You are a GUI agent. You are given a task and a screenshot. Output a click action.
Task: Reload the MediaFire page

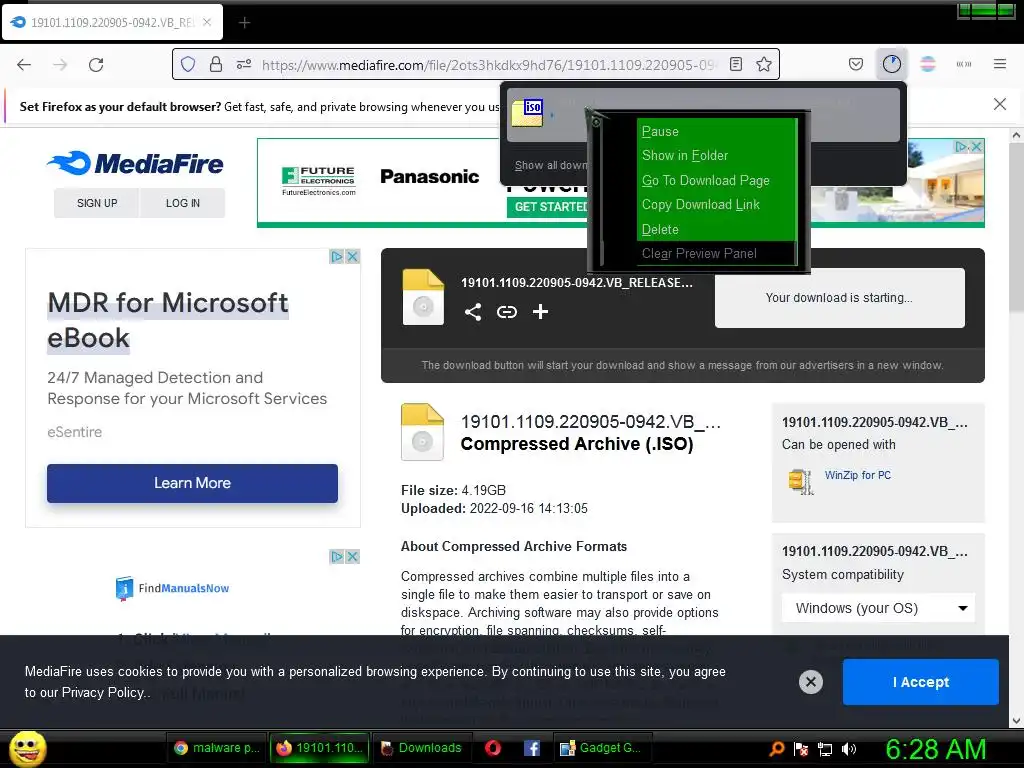[x=96, y=65]
